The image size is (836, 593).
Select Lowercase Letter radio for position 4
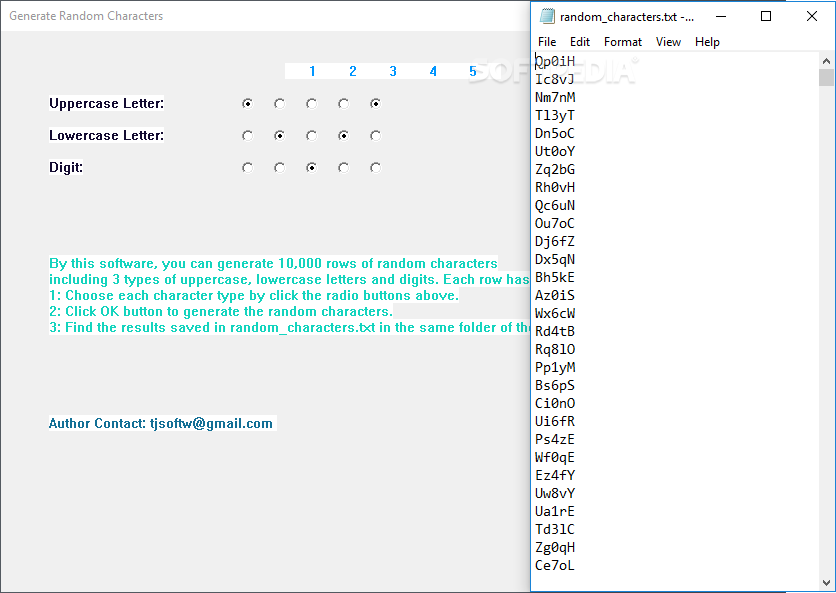pos(343,135)
